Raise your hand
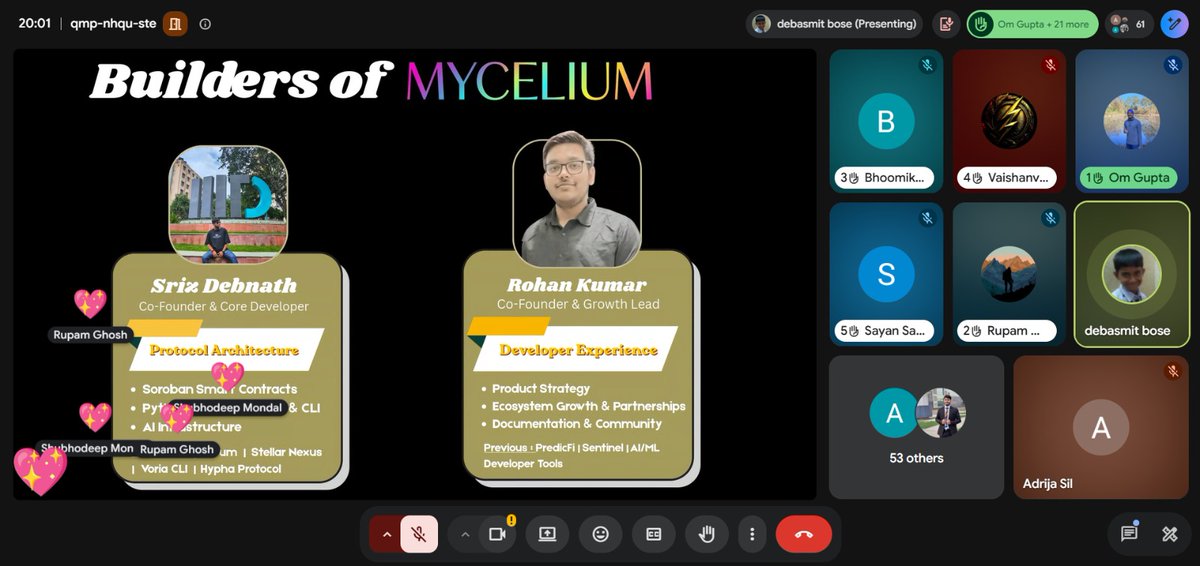Screen dimensions: 1200x566 [x=707, y=534]
